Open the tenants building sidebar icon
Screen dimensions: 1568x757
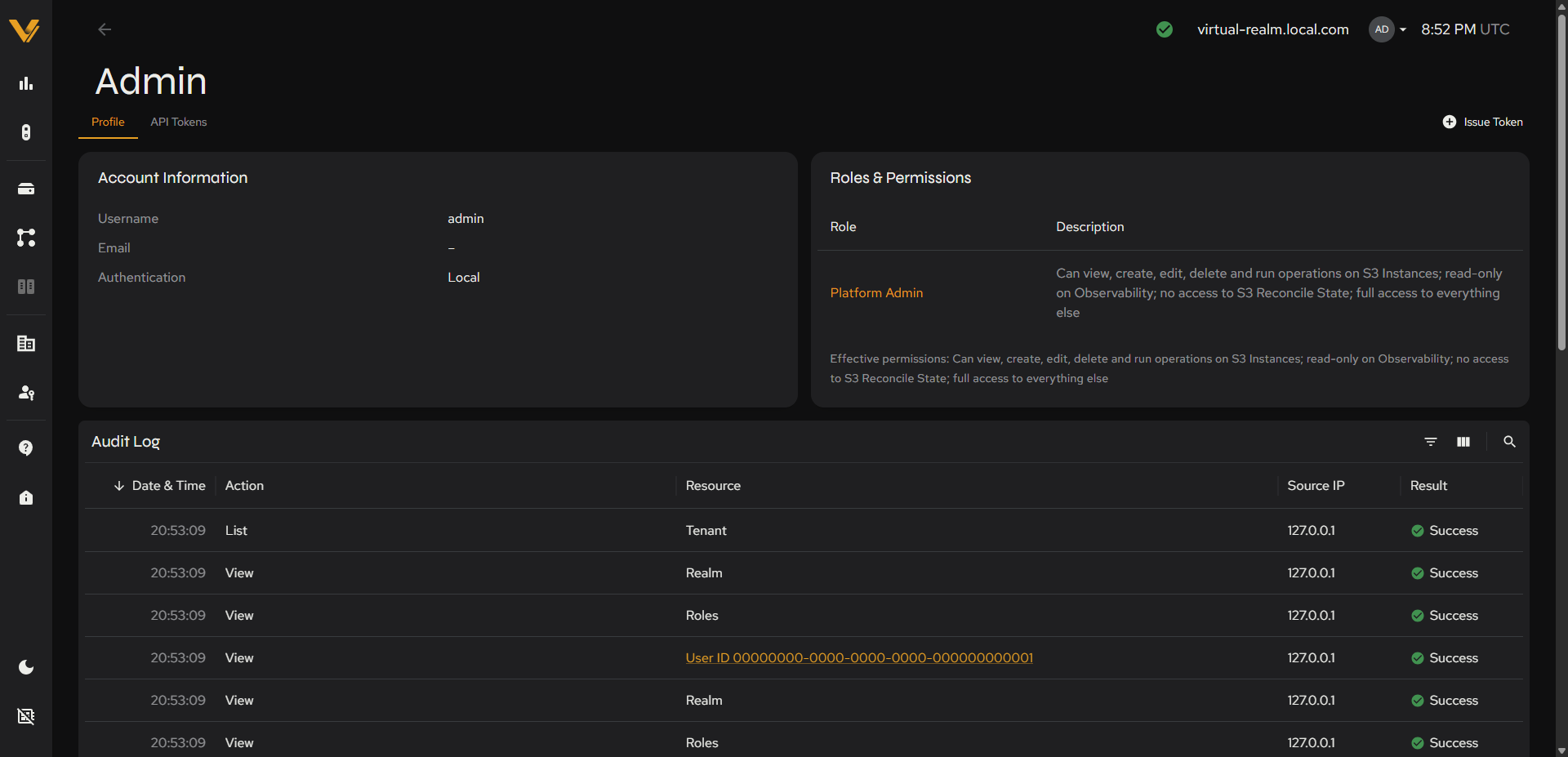(26, 344)
